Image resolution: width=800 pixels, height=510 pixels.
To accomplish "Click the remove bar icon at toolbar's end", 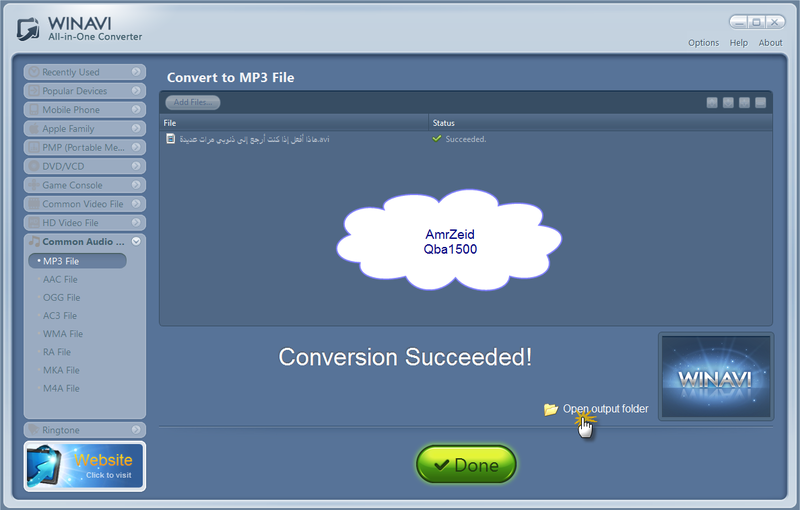I will coord(760,103).
